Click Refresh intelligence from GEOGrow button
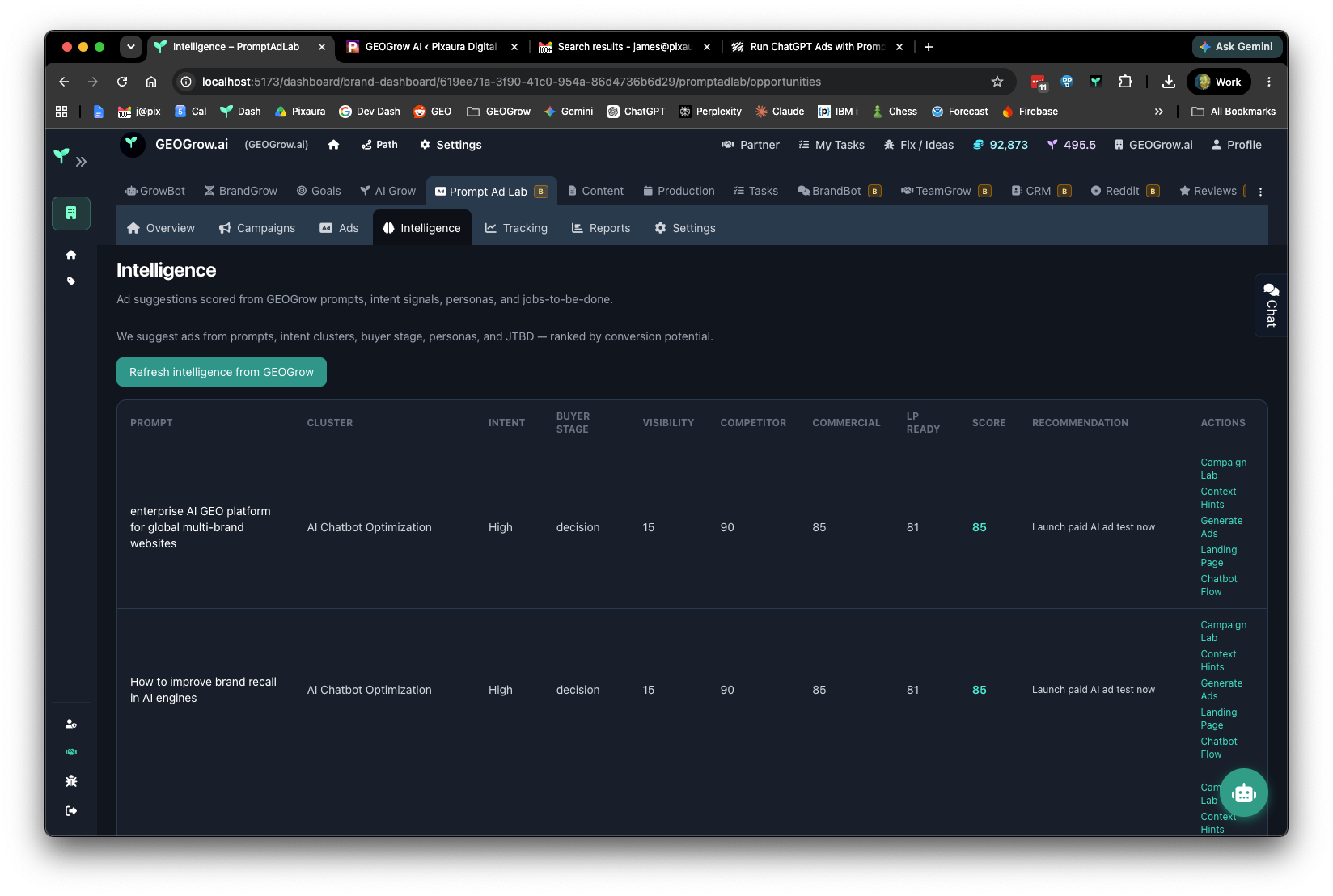Image resolution: width=1333 pixels, height=896 pixels. tap(222, 372)
